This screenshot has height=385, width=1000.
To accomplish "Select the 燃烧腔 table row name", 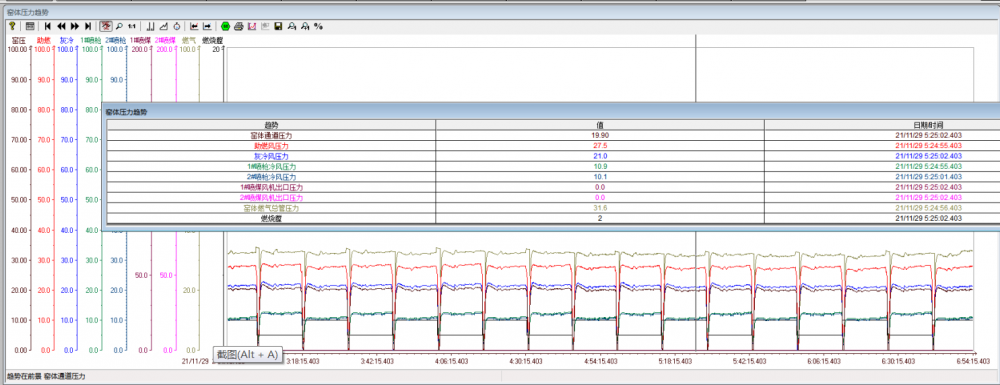I will (271, 218).
